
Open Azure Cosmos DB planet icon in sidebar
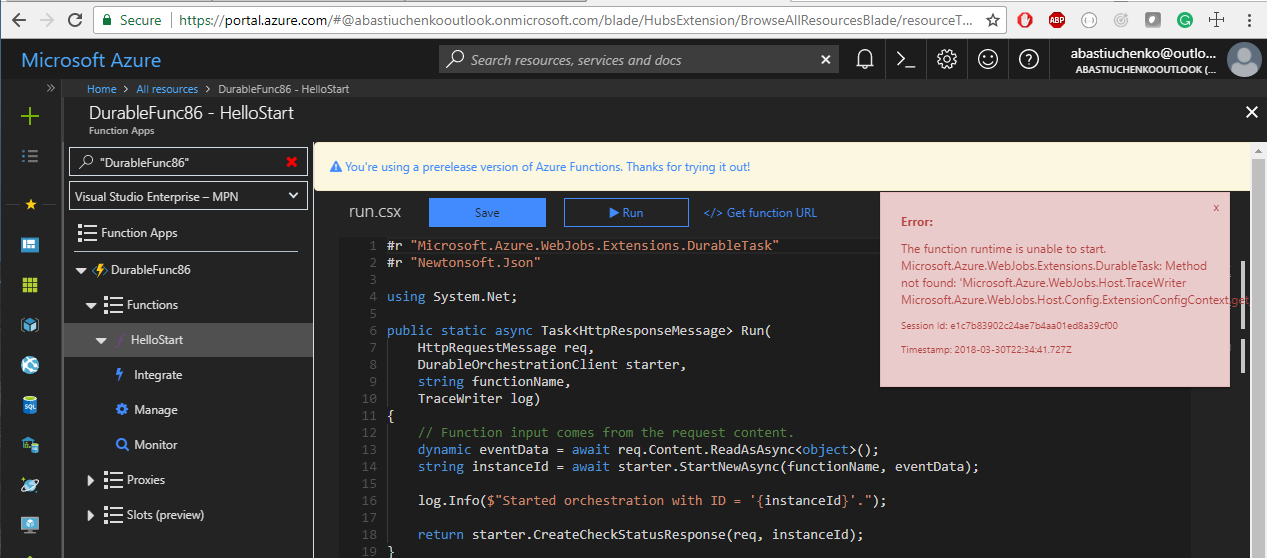30,485
